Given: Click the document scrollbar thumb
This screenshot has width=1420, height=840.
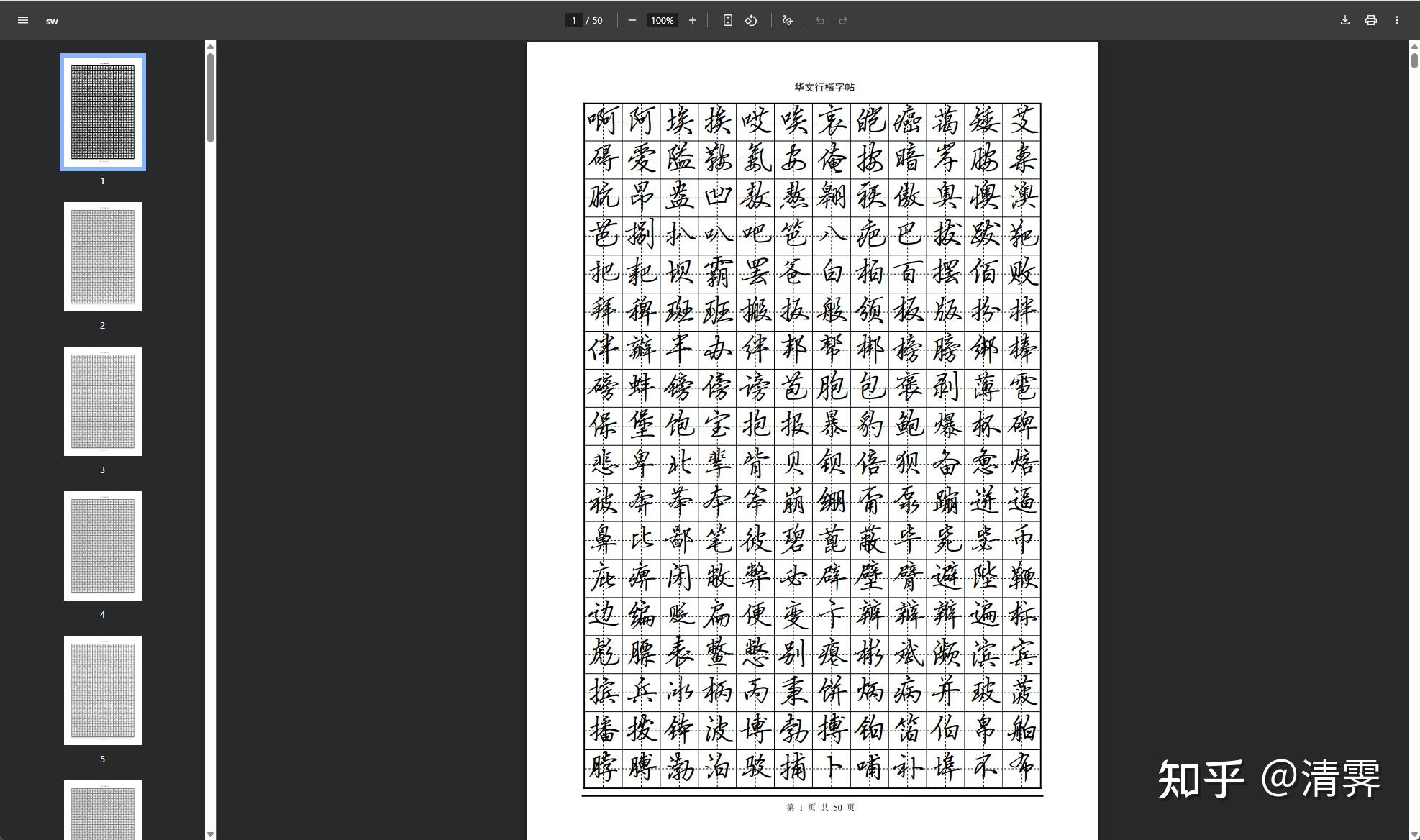Looking at the screenshot, I should point(1414,60).
